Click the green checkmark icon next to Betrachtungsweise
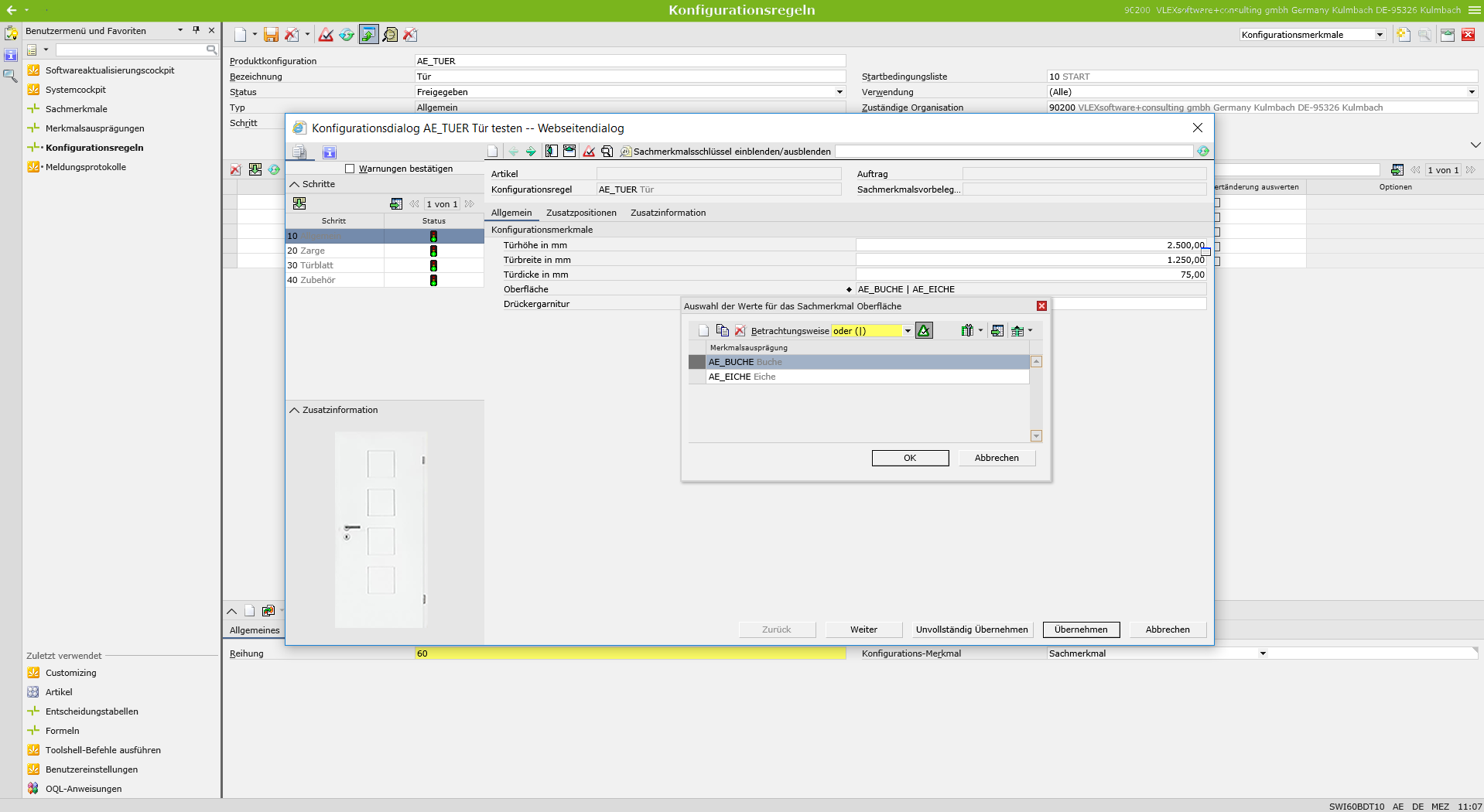Image resolution: width=1484 pixels, height=812 pixels. point(924,330)
